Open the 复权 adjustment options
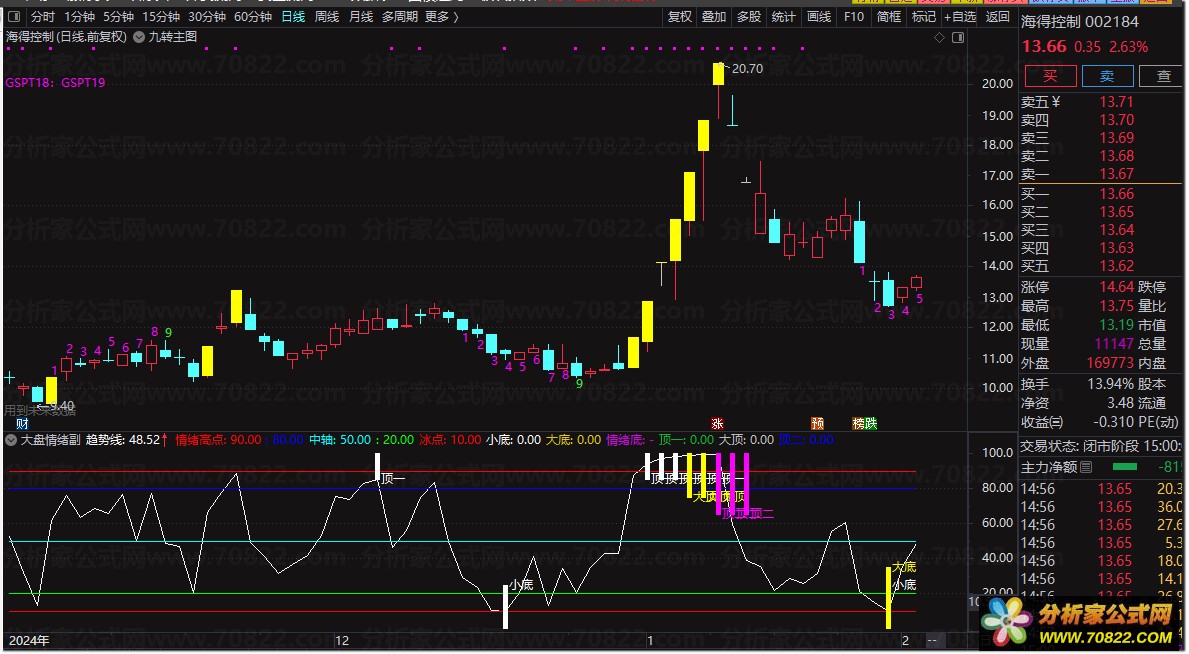This screenshot has width=1189, height=654. pos(679,17)
